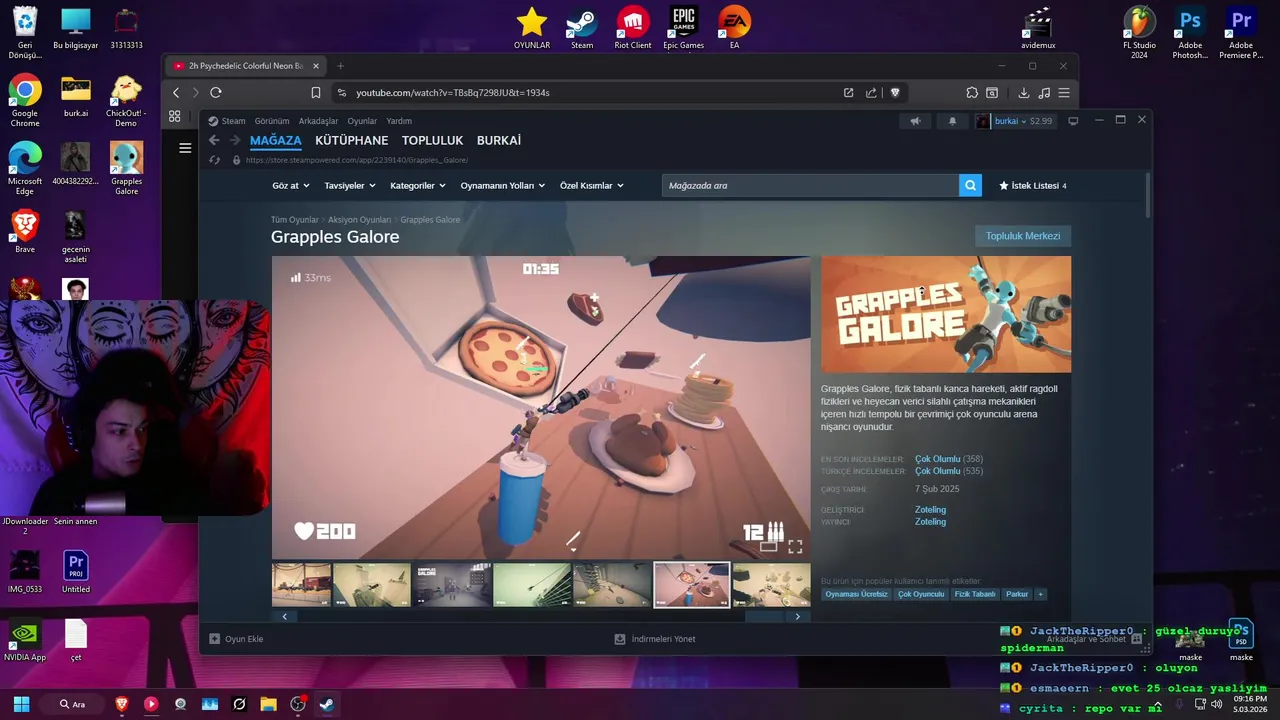Expand the Özel Kısımlar dropdown

(x=592, y=186)
